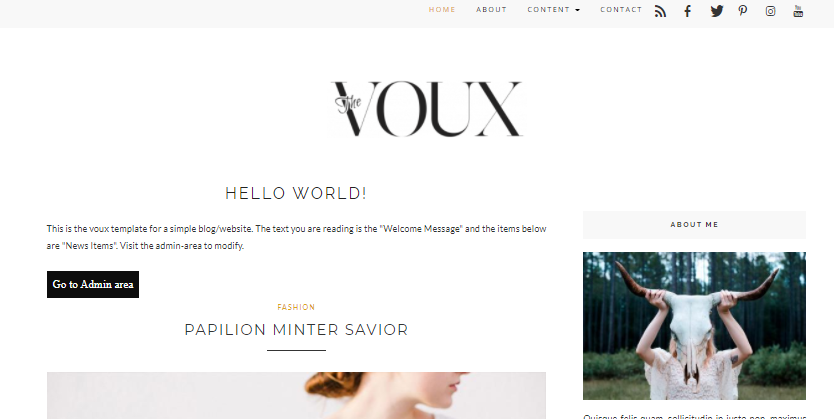Click the caret arrow beside Content
Screen dimensions: 834x419
point(578,10)
